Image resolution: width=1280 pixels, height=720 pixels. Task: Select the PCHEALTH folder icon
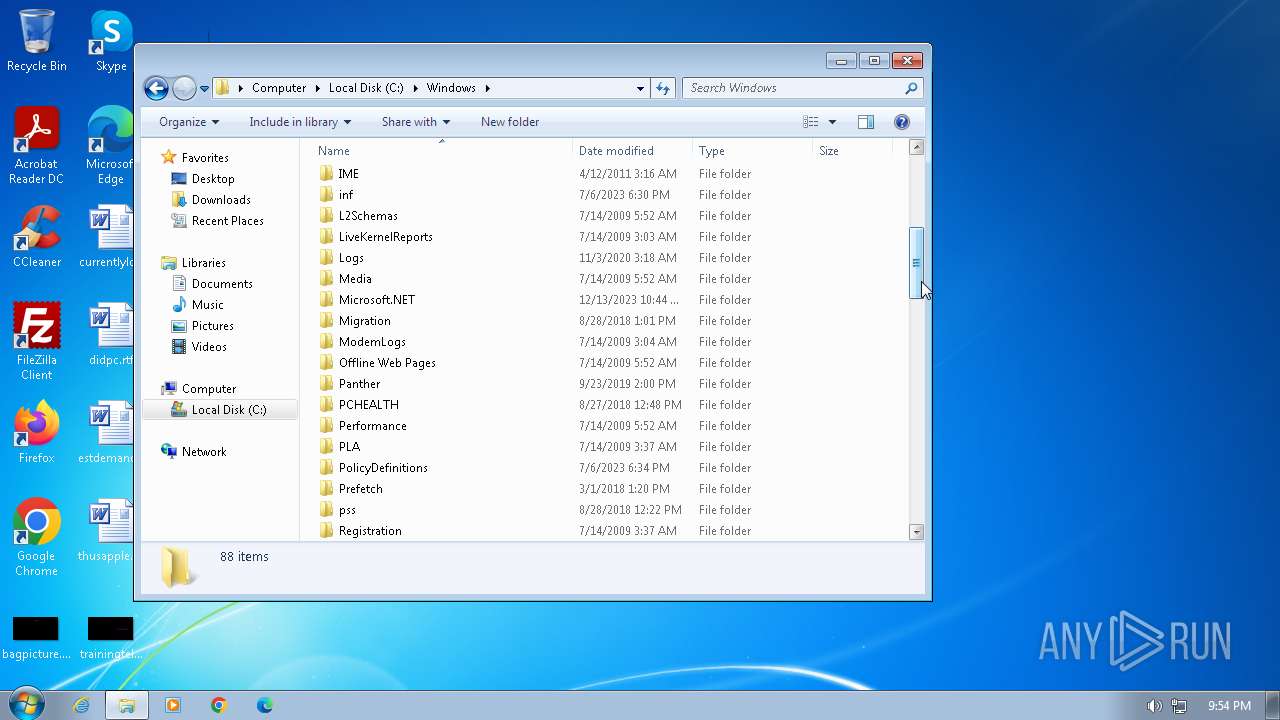(x=326, y=405)
